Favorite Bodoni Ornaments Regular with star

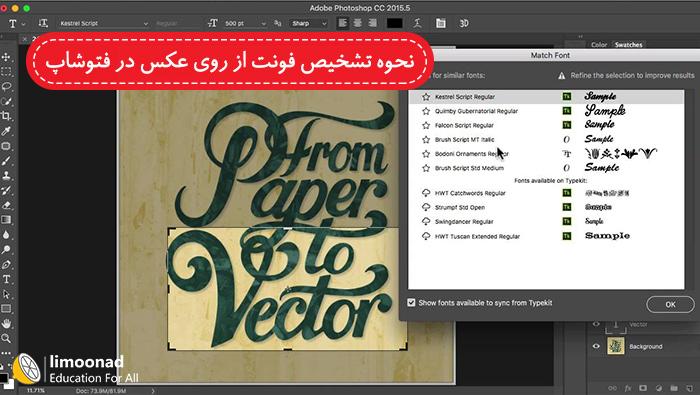pos(426,154)
